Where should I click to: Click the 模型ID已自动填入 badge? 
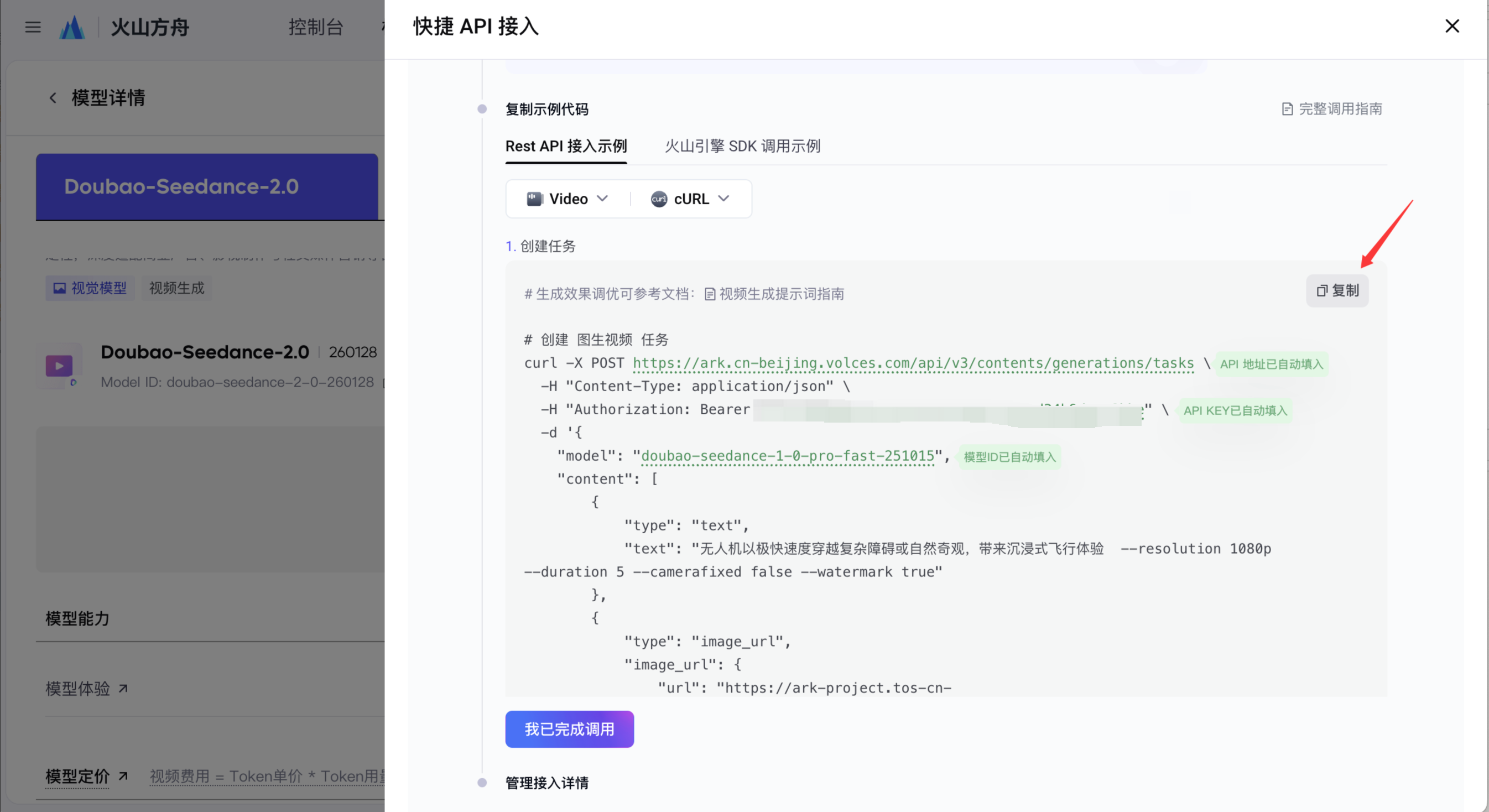[x=1010, y=456]
